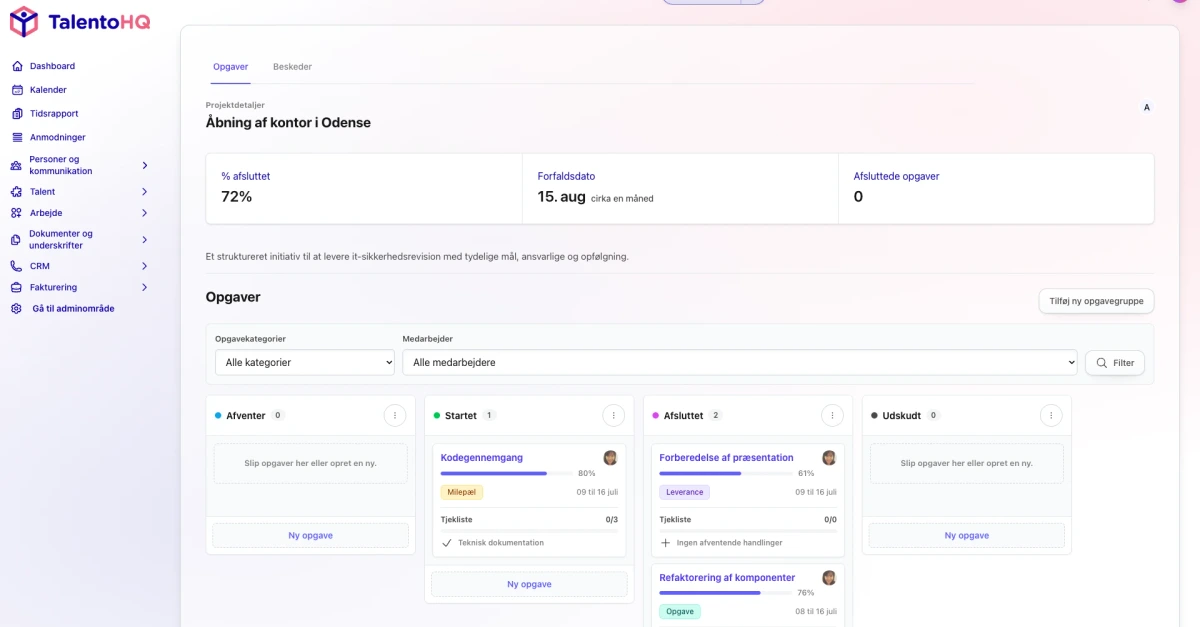
Task: Open the Afventer column options menu
Action: pyautogui.click(x=395, y=415)
